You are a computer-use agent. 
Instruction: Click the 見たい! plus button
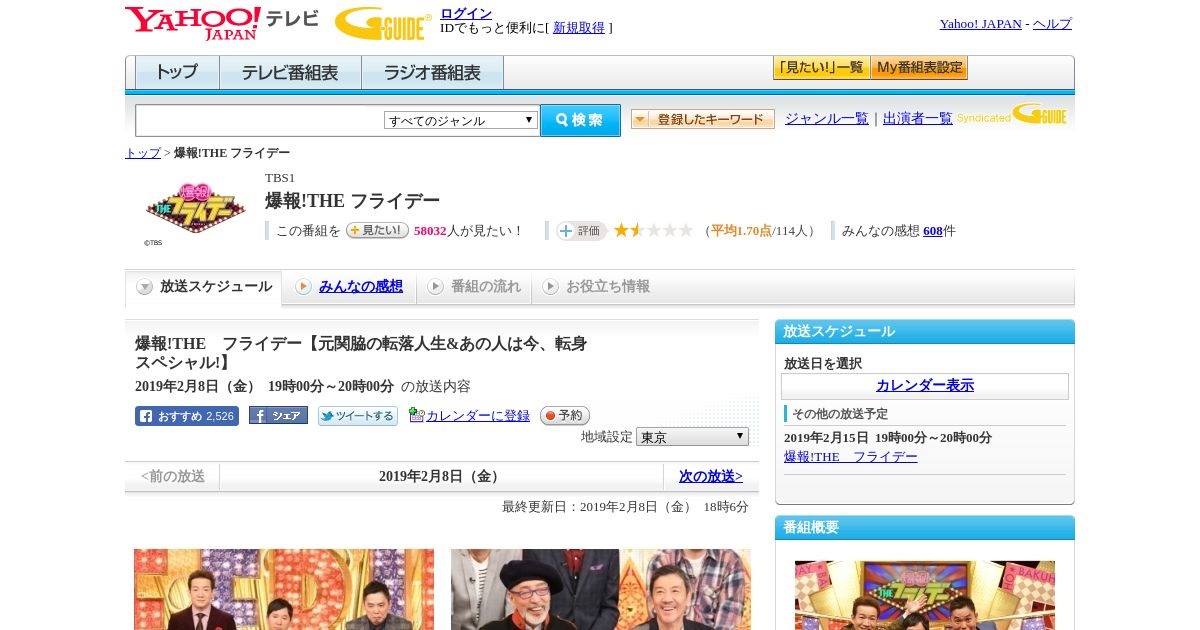click(x=377, y=230)
